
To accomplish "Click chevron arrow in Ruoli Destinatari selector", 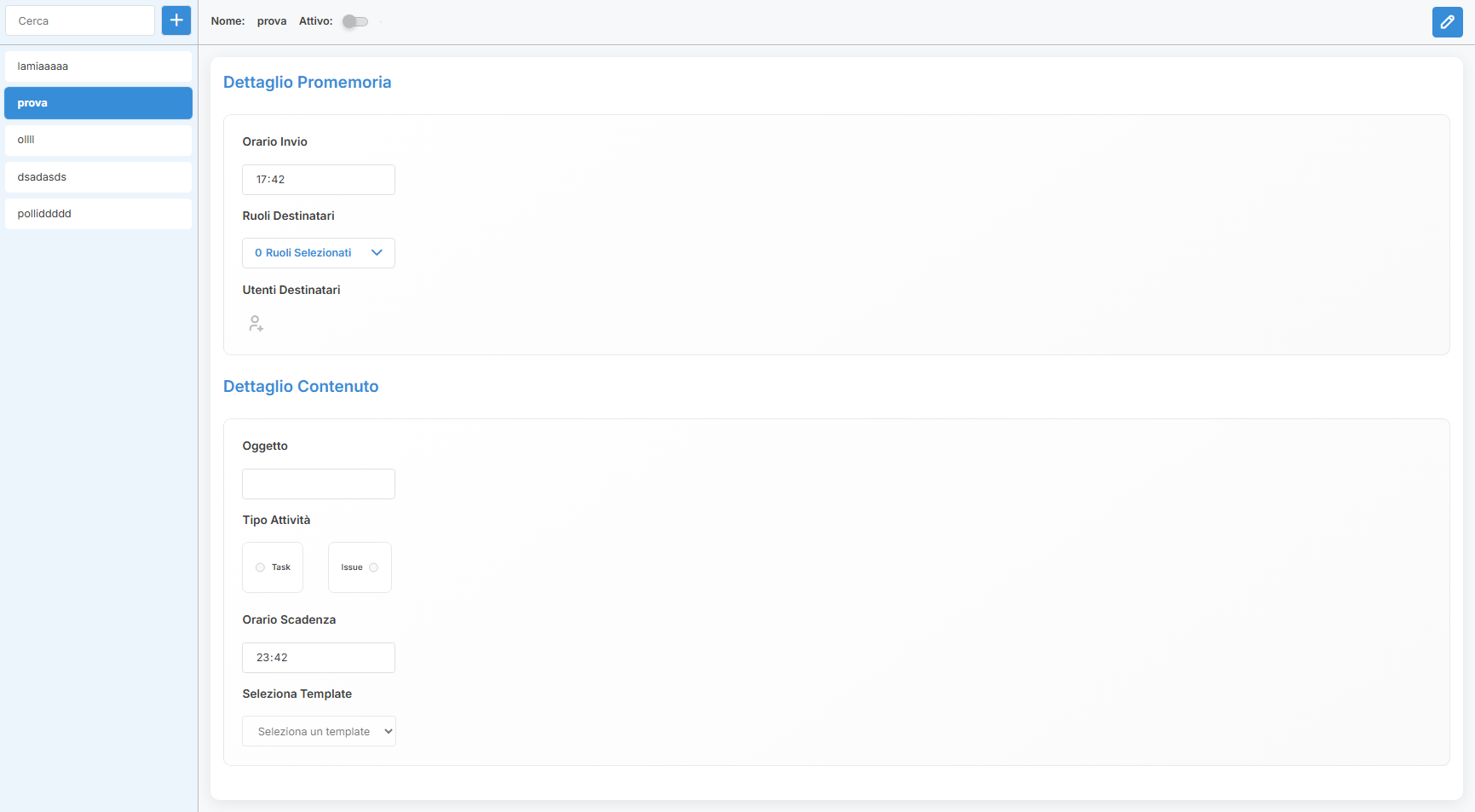I will 377,253.
